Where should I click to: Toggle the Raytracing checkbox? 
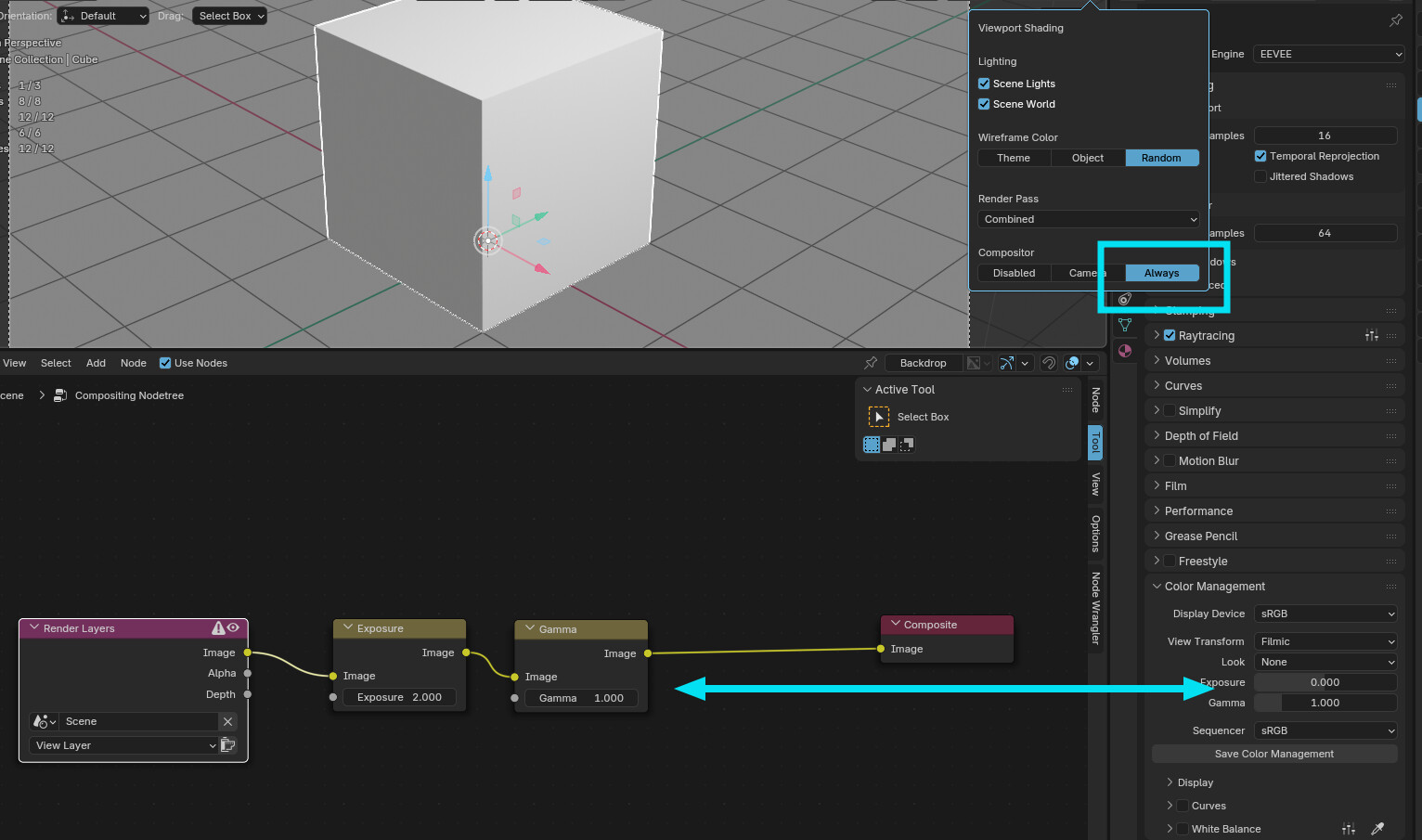[x=1170, y=336]
